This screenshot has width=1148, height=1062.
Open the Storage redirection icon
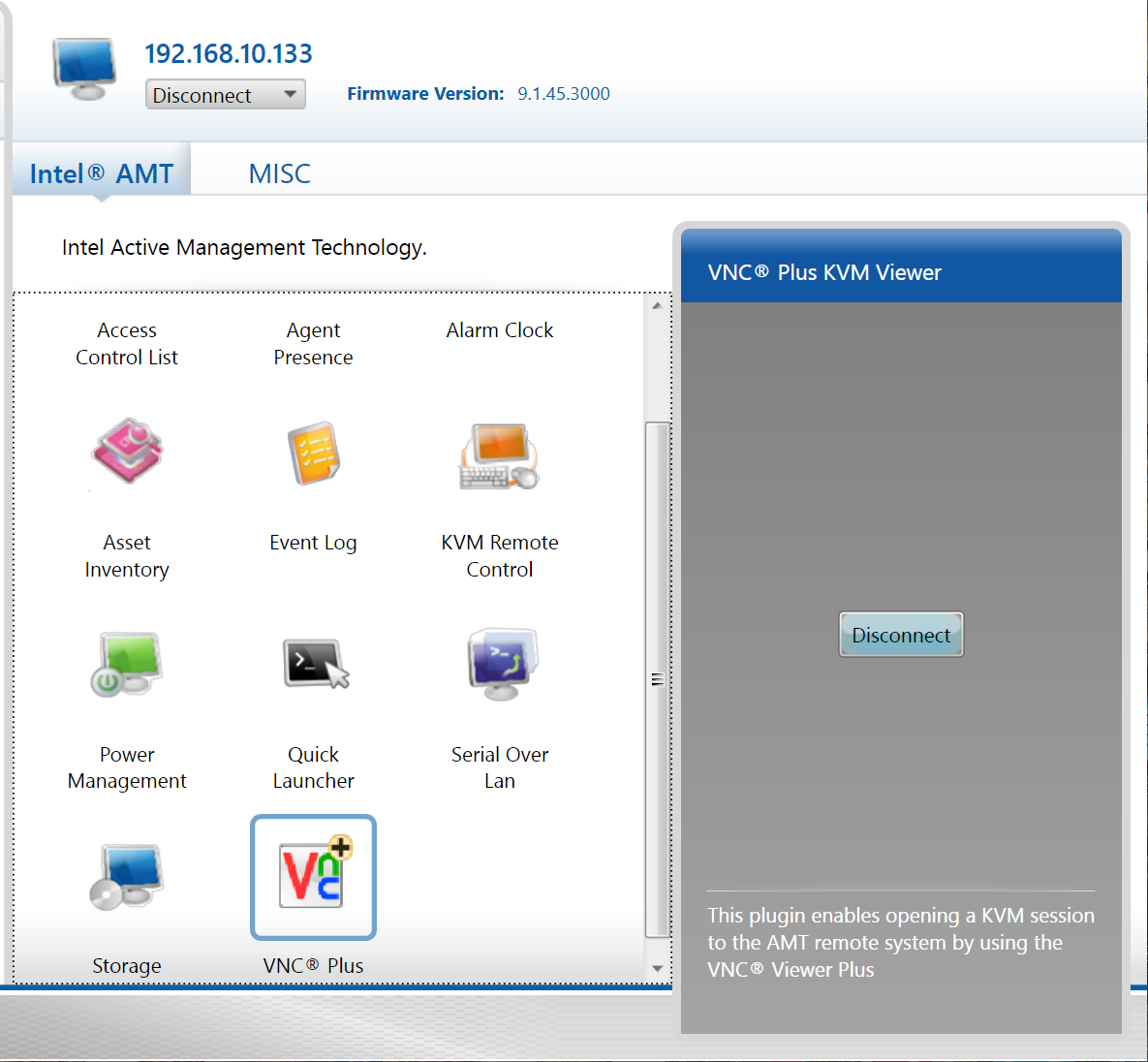pos(127,877)
